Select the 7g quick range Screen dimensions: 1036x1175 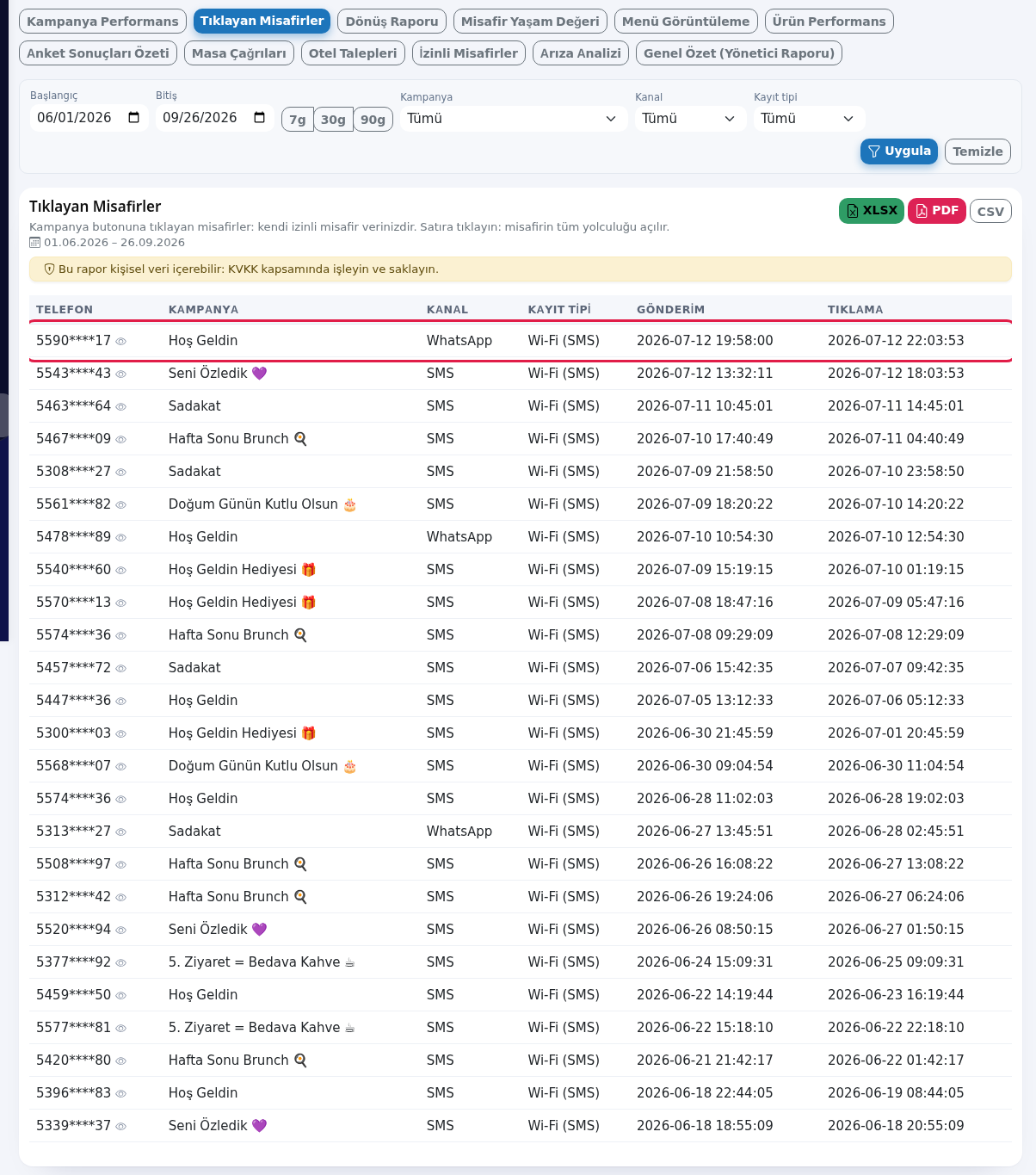click(298, 120)
